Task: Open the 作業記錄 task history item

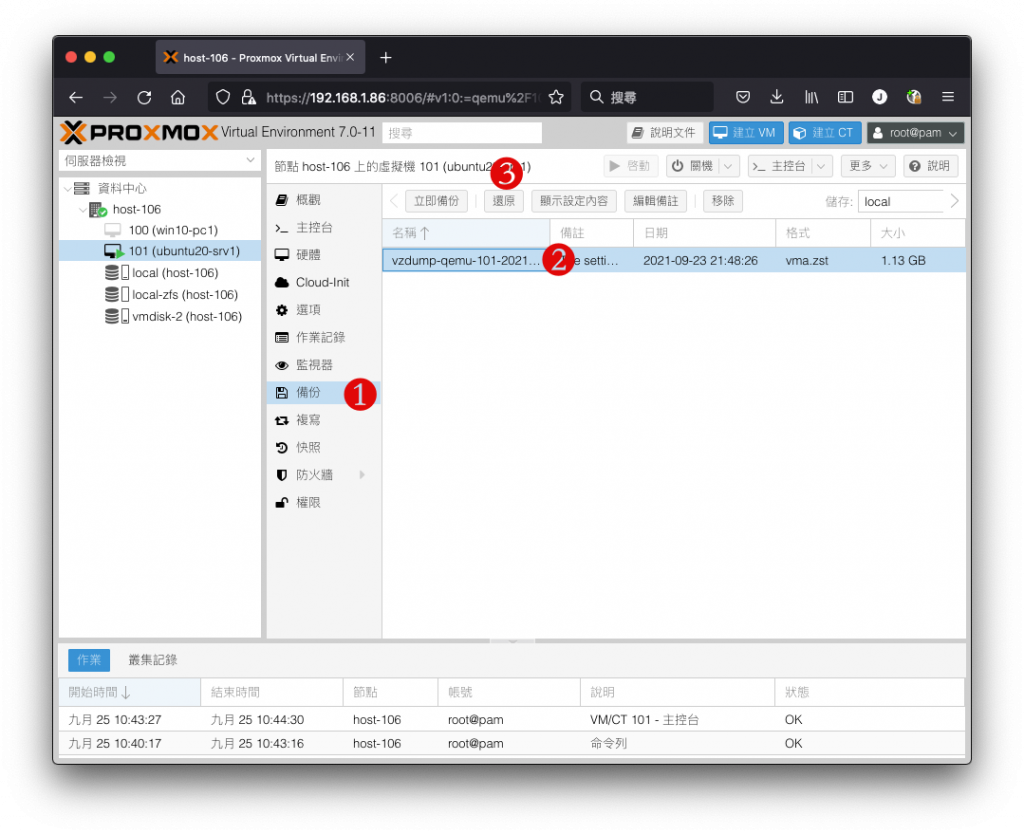Action: [324, 337]
